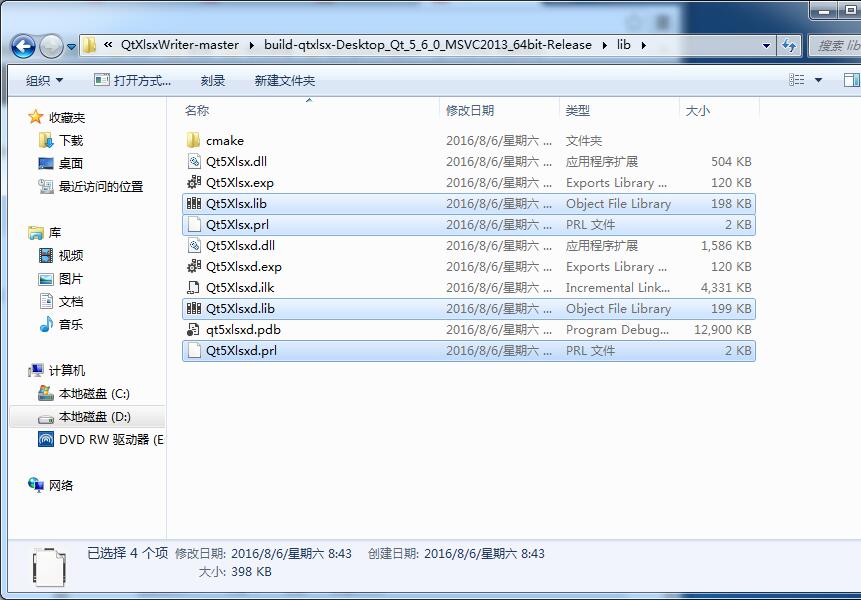The image size is (861, 600).
Task: Select the cmake folder icon
Action: tap(193, 140)
